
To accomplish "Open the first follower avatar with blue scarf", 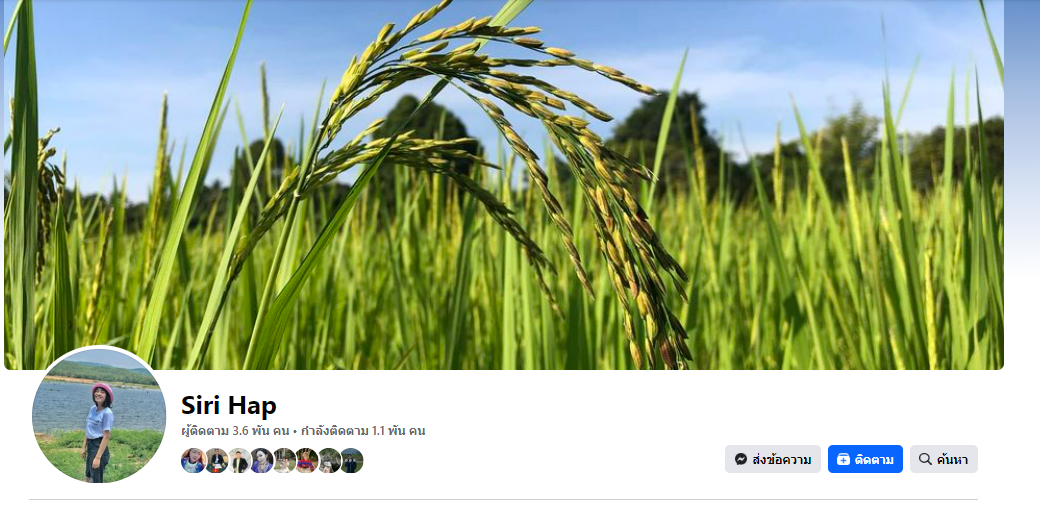I will (x=193, y=460).
